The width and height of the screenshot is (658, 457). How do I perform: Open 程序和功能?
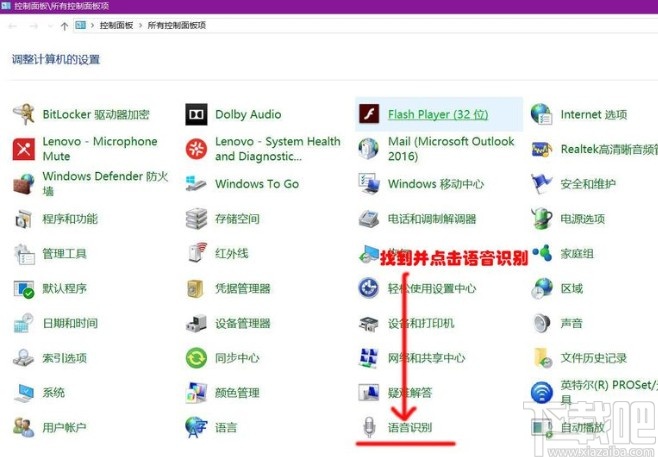pyautogui.click(x=69, y=219)
